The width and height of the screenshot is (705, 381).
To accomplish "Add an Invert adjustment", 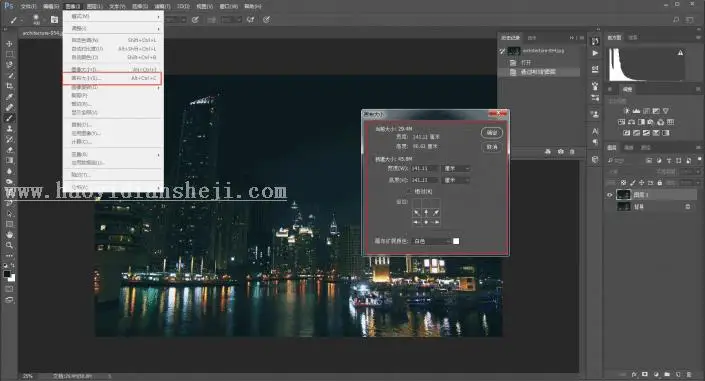I will 626,133.
